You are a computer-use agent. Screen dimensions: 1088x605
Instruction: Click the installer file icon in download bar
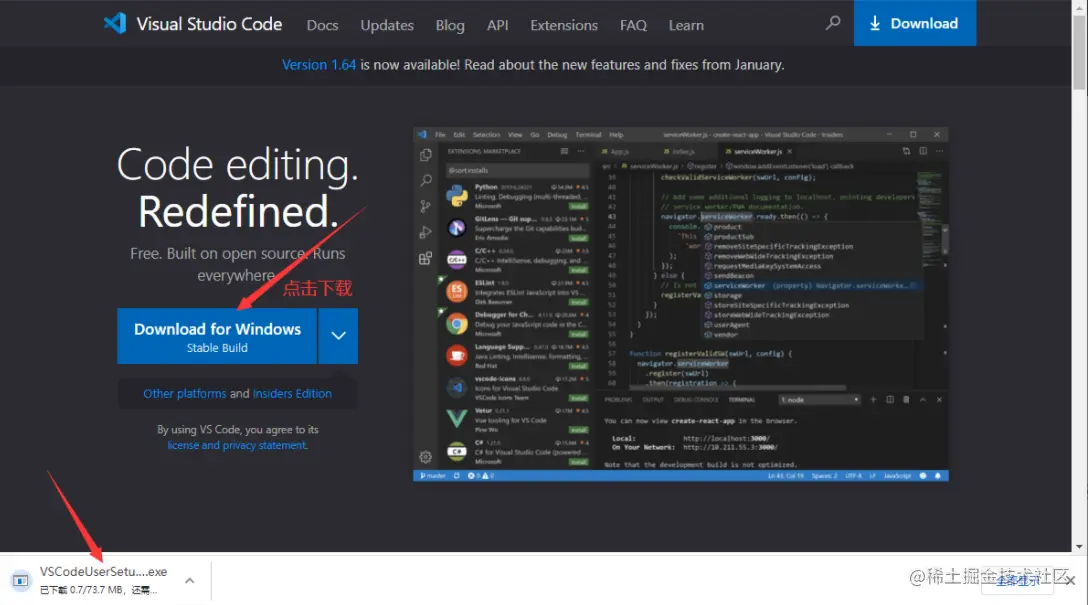pos(21,580)
